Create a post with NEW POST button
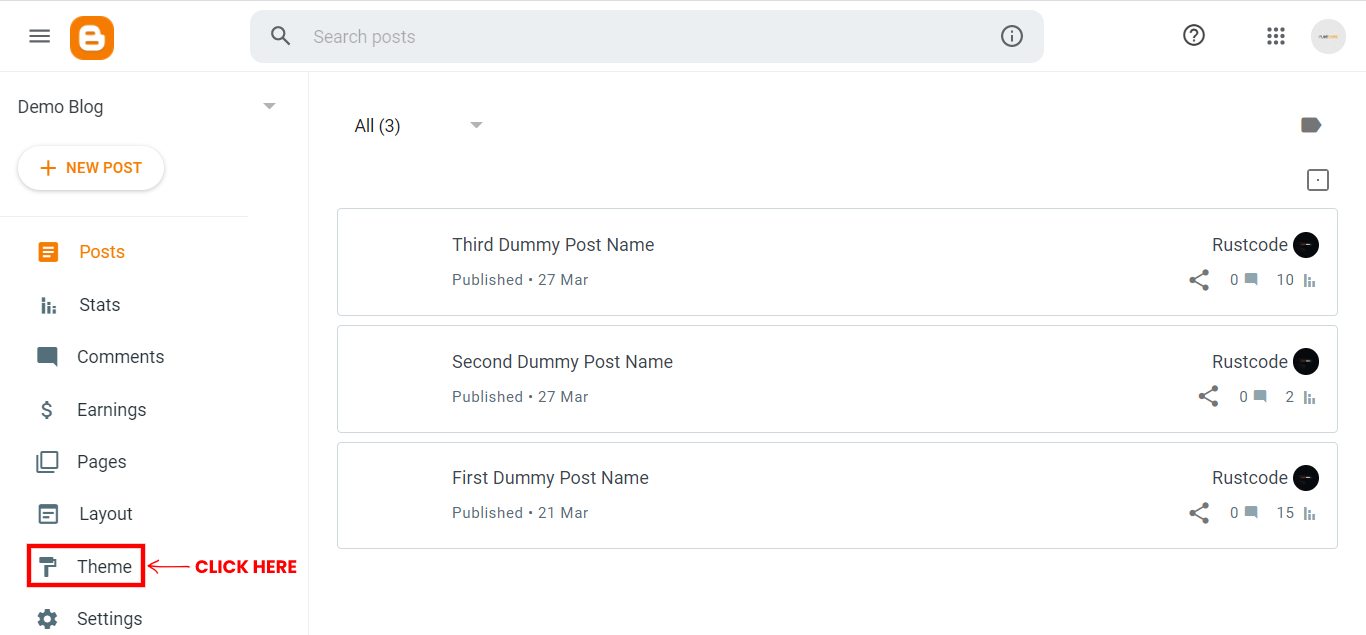The width and height of the screenshot is (1366, 635). [91, 168]
